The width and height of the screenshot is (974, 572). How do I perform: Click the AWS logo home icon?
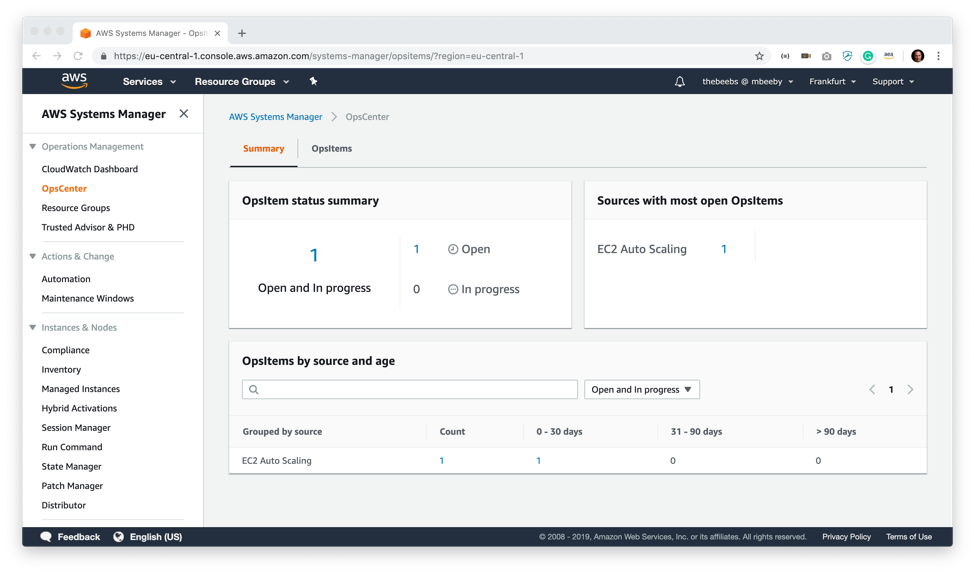(x=74, y=81)
